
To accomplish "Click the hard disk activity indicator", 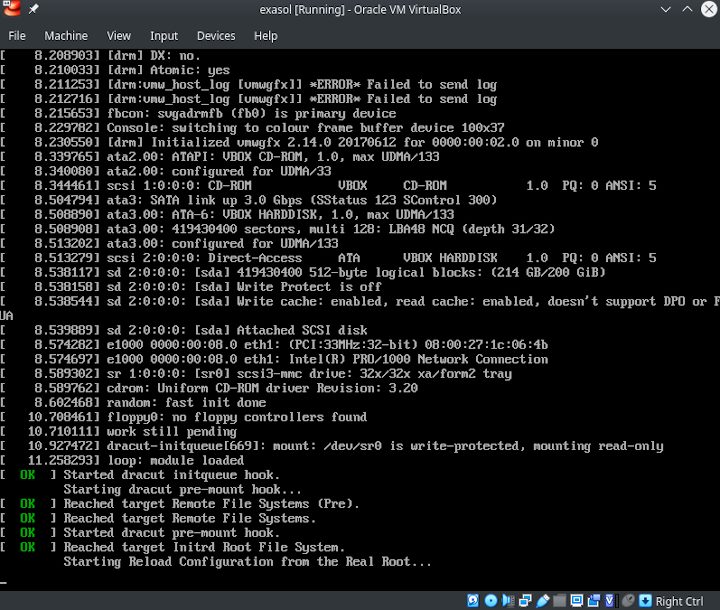I will tap(473, 600).
